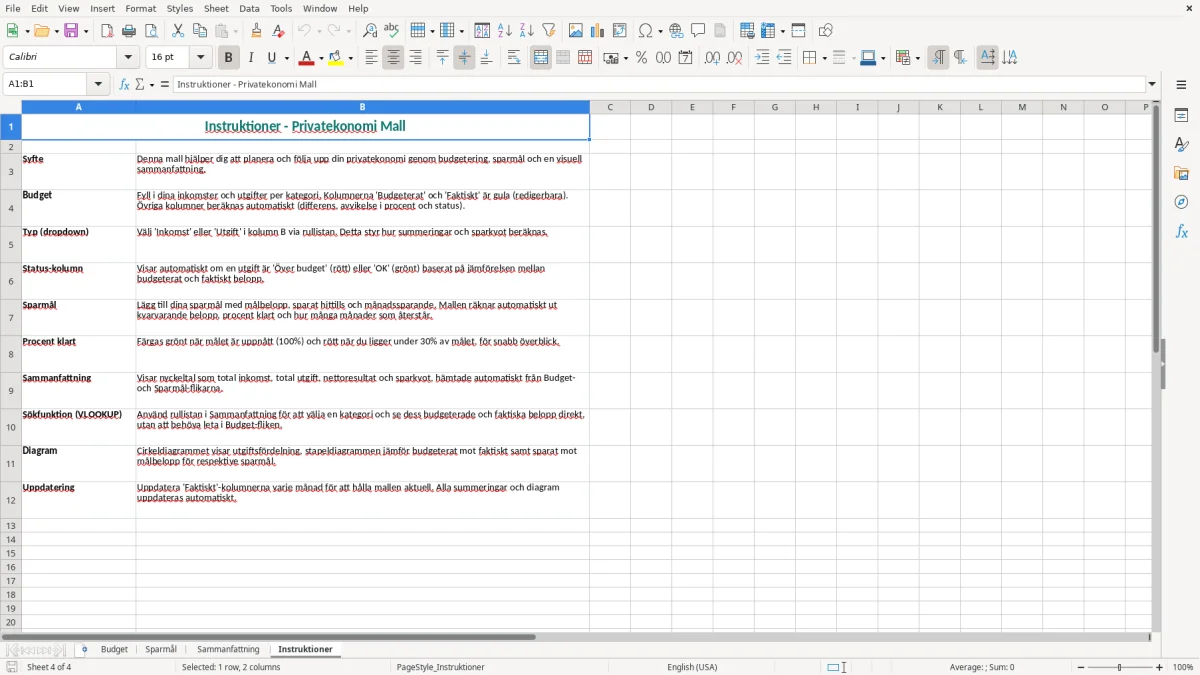Viewport: 1200px width, 675px height.
Task: Open the Borders dropdown arrow
Action: (823, 58)
